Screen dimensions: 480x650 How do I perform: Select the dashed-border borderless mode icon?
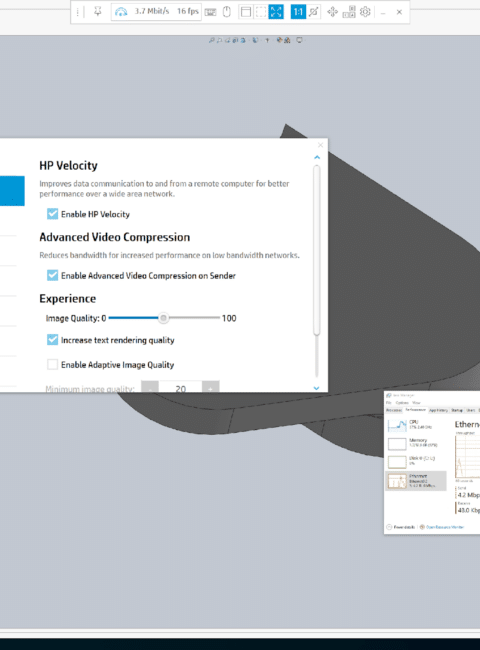261,12
